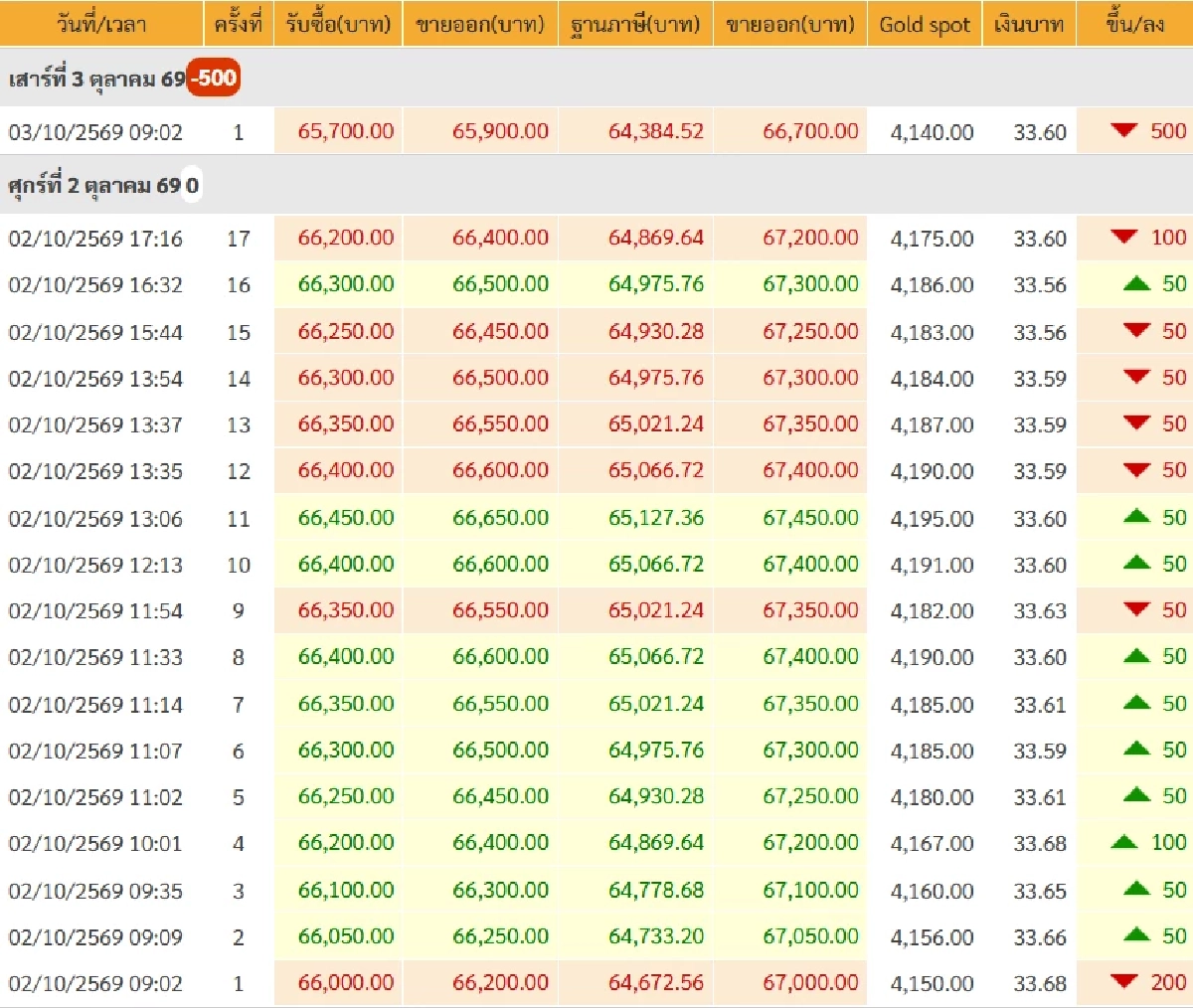Click the red down arrow in the 13:54 row
Screen dimensions: 1193x1008
coord(1136,377)
